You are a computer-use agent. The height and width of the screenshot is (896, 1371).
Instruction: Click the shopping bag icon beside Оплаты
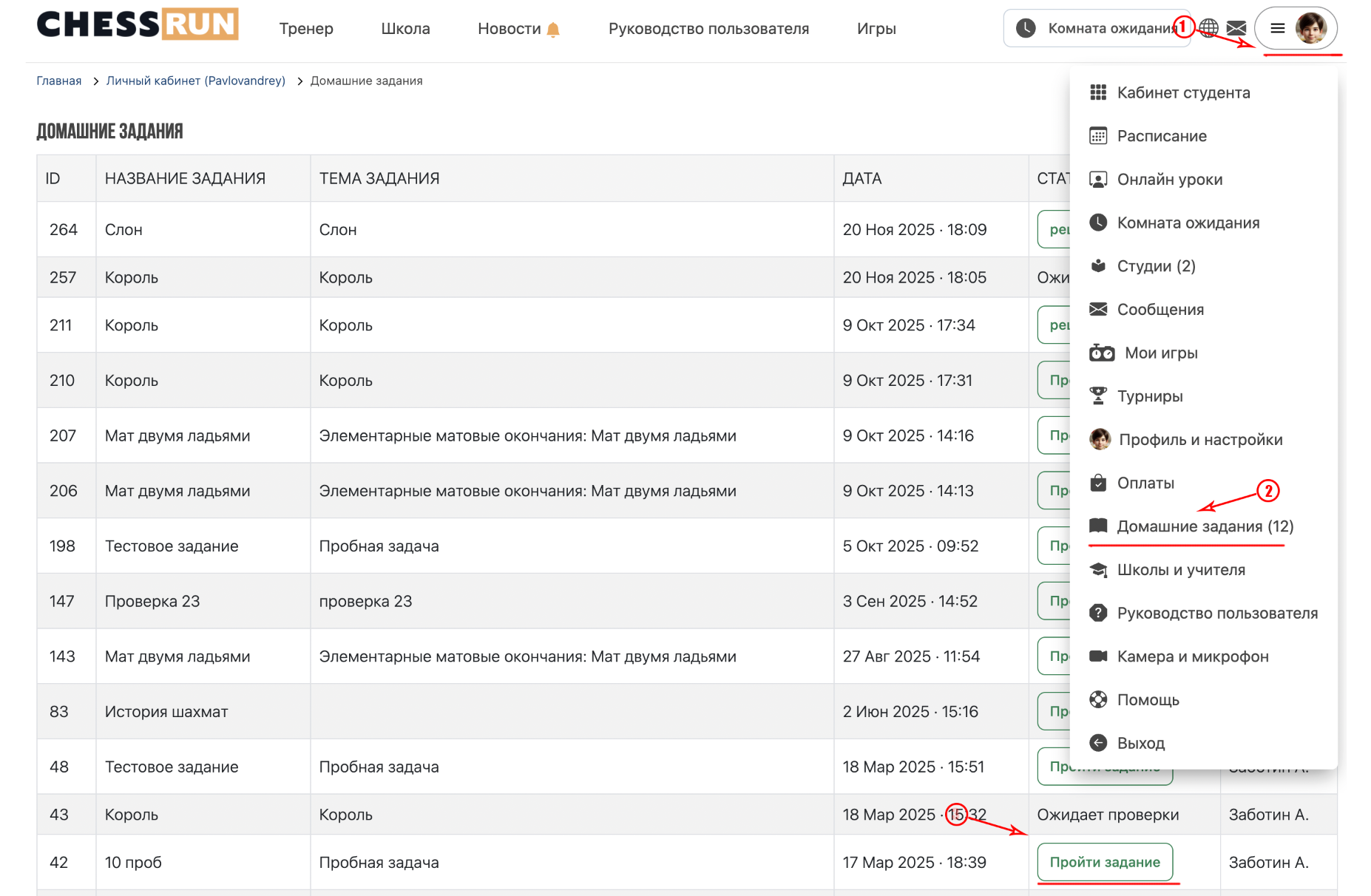click(1098, 483)
